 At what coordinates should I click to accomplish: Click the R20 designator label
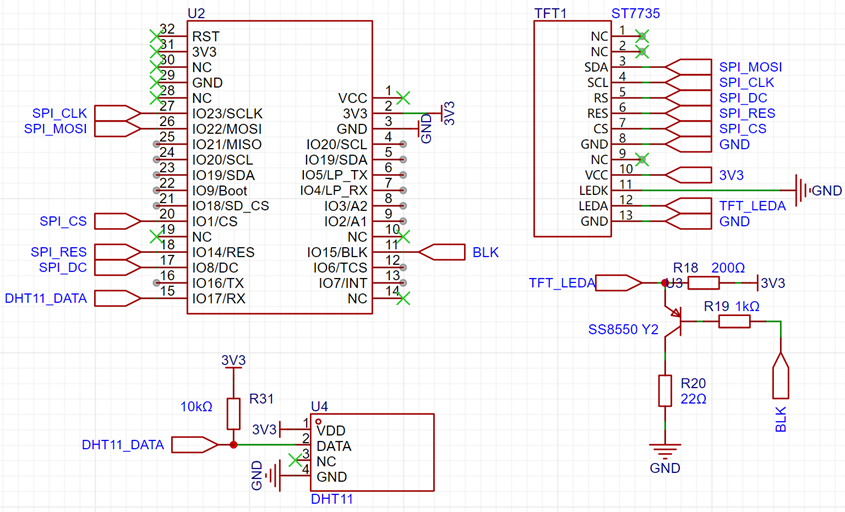(x=693, y=383)
